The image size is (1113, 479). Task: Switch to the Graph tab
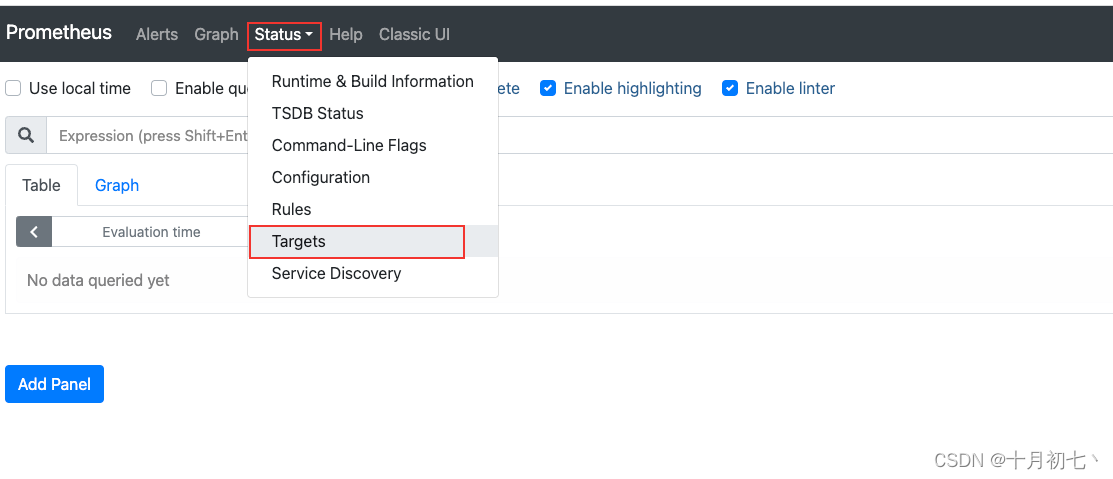[x=117, y=185]
